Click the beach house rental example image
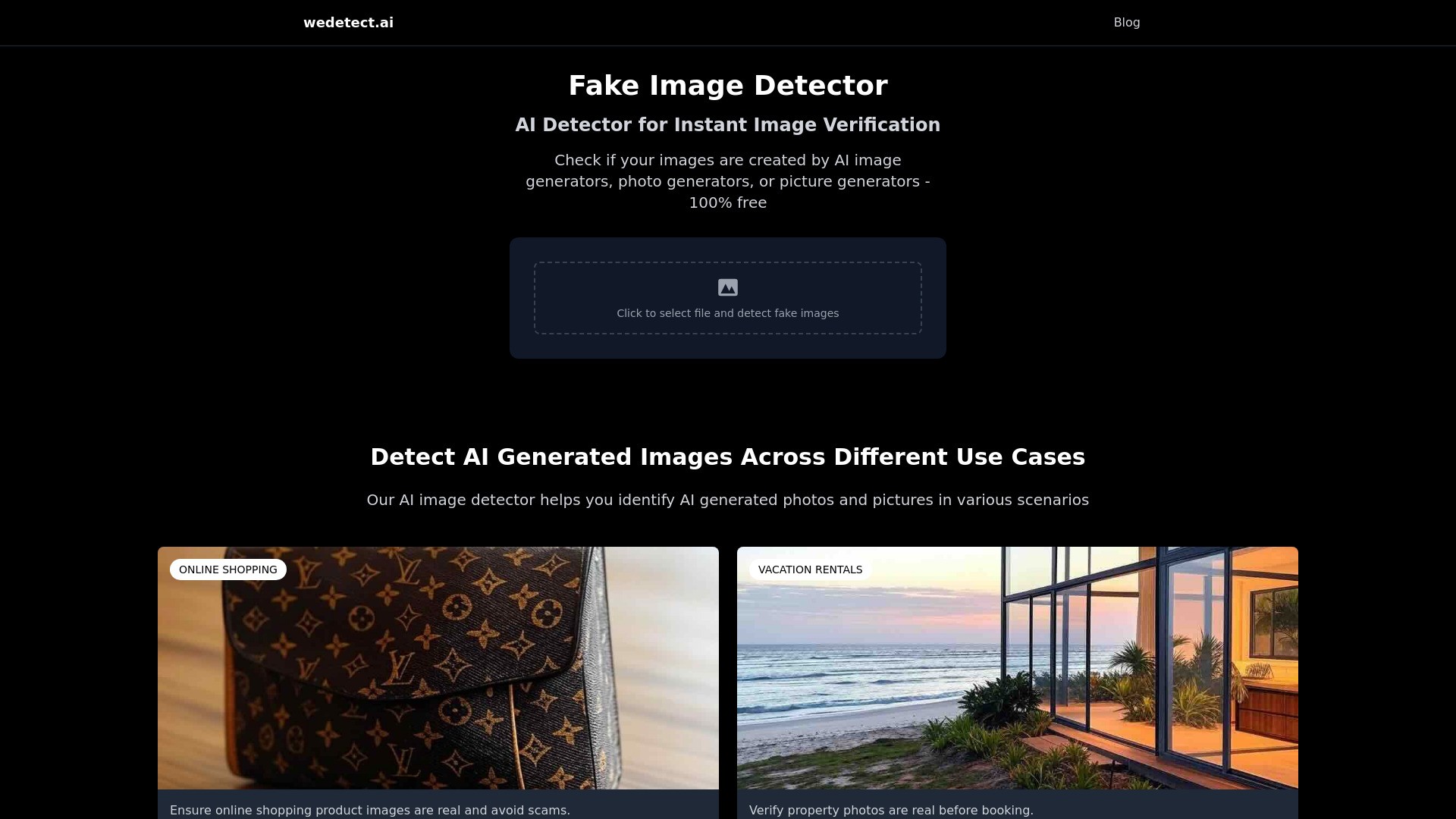 point(1016,667)
